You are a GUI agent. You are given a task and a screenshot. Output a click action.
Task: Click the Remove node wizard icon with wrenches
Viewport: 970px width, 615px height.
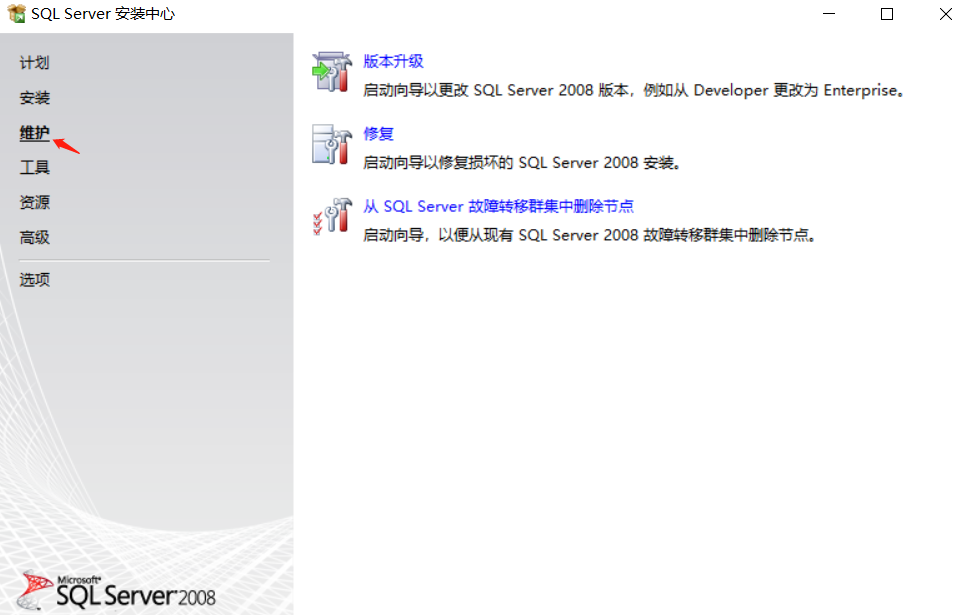pyautogui.click(x=330, y=216)
